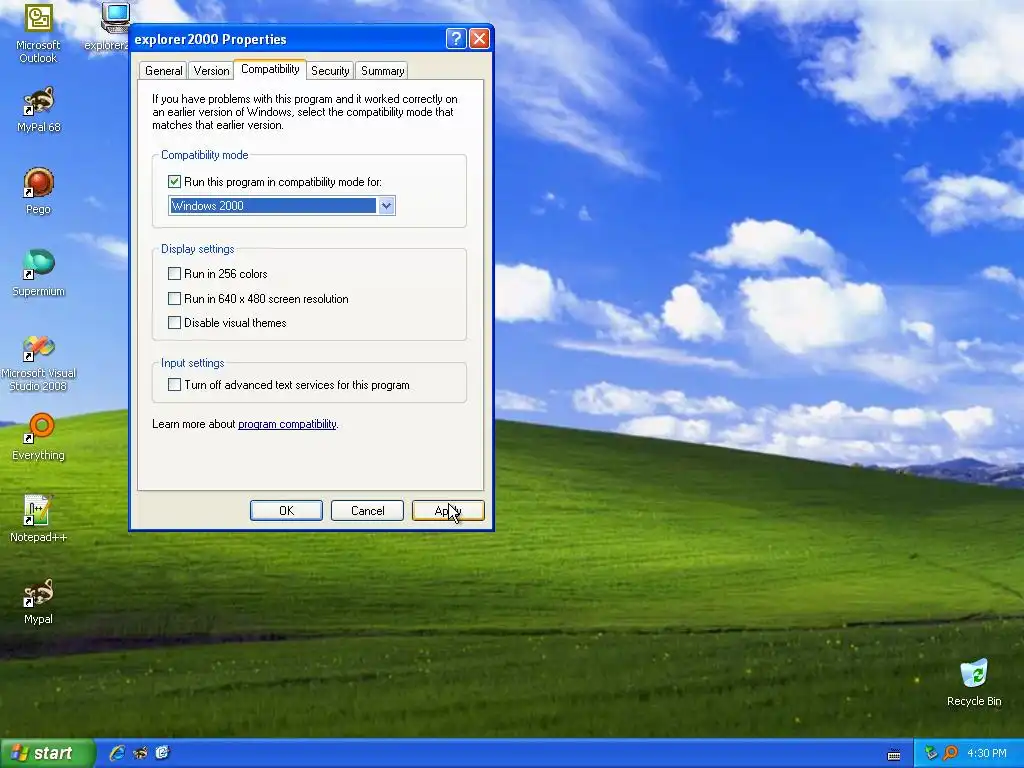This screenshot has width=1024, height=768.
Task: Open the compatibility mode dropdown arrow
Action: coord(386,206)
